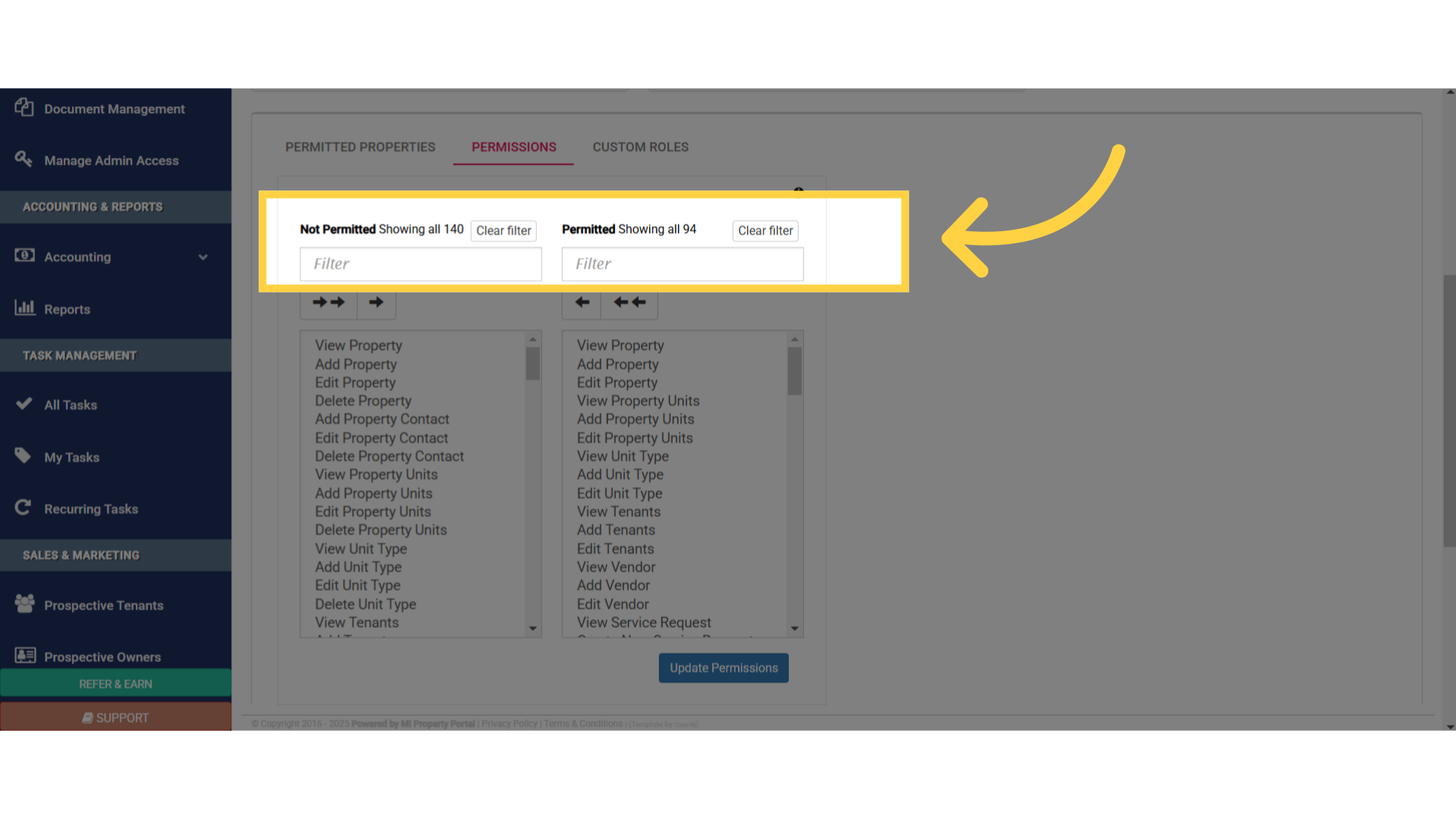
Task: Open the Not Permitted filter field
Action: pyautogui.click(x=420, y=263)
